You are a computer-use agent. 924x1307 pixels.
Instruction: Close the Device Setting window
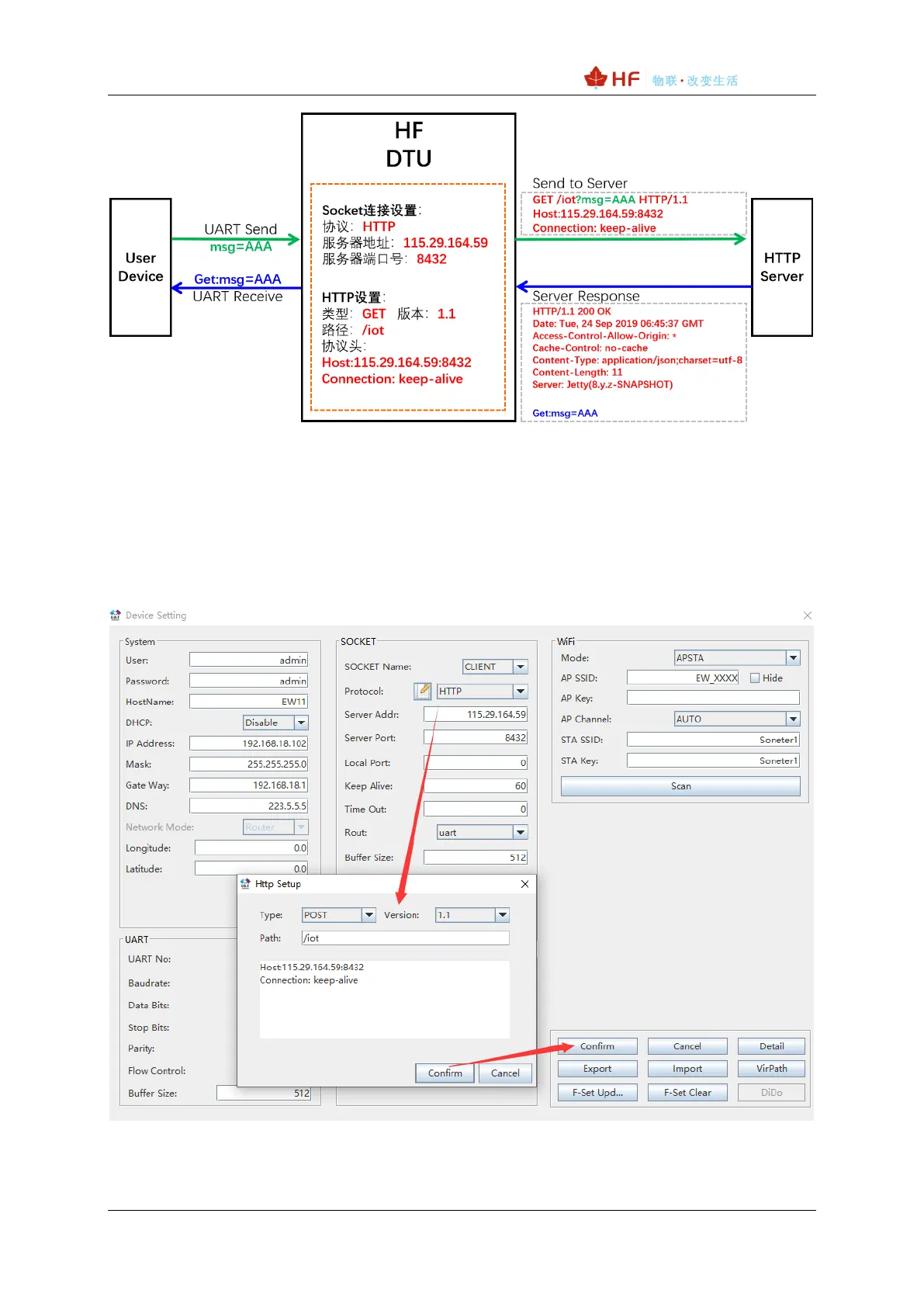coord(808,615)
